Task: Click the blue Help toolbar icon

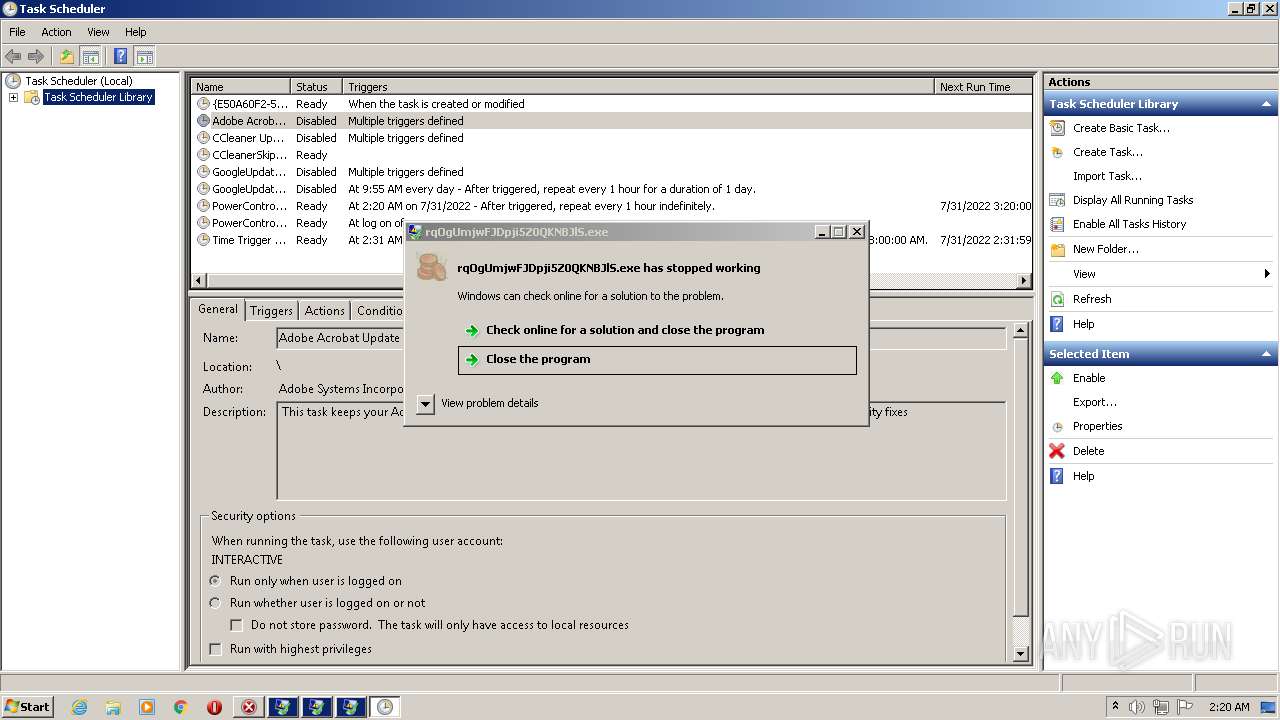Action: (121, 57)
